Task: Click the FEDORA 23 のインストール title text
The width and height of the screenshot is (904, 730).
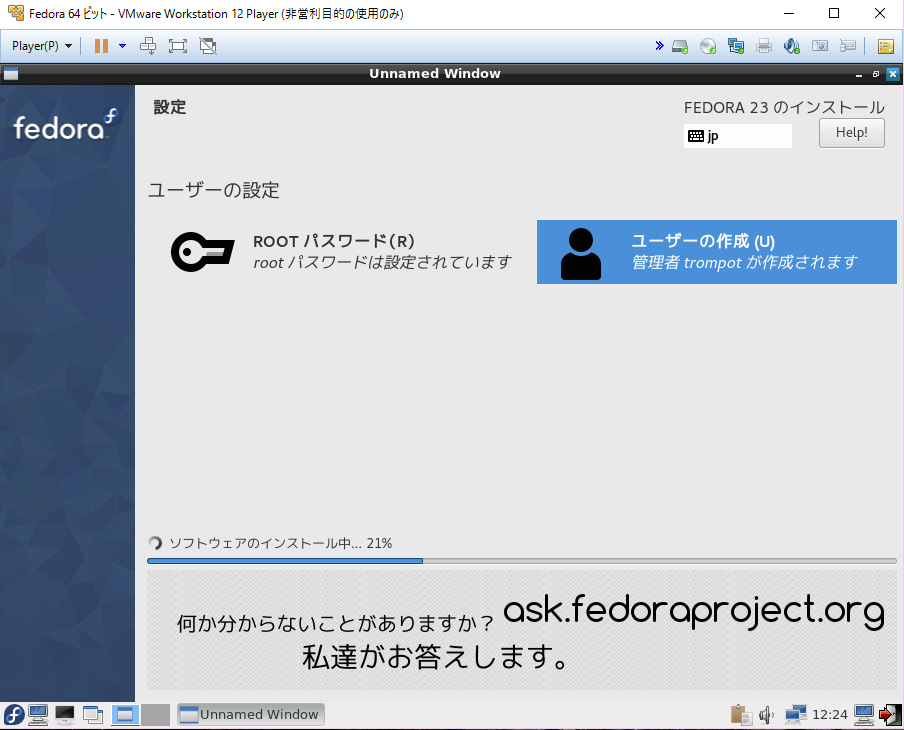Action: (x=784, y=107)
